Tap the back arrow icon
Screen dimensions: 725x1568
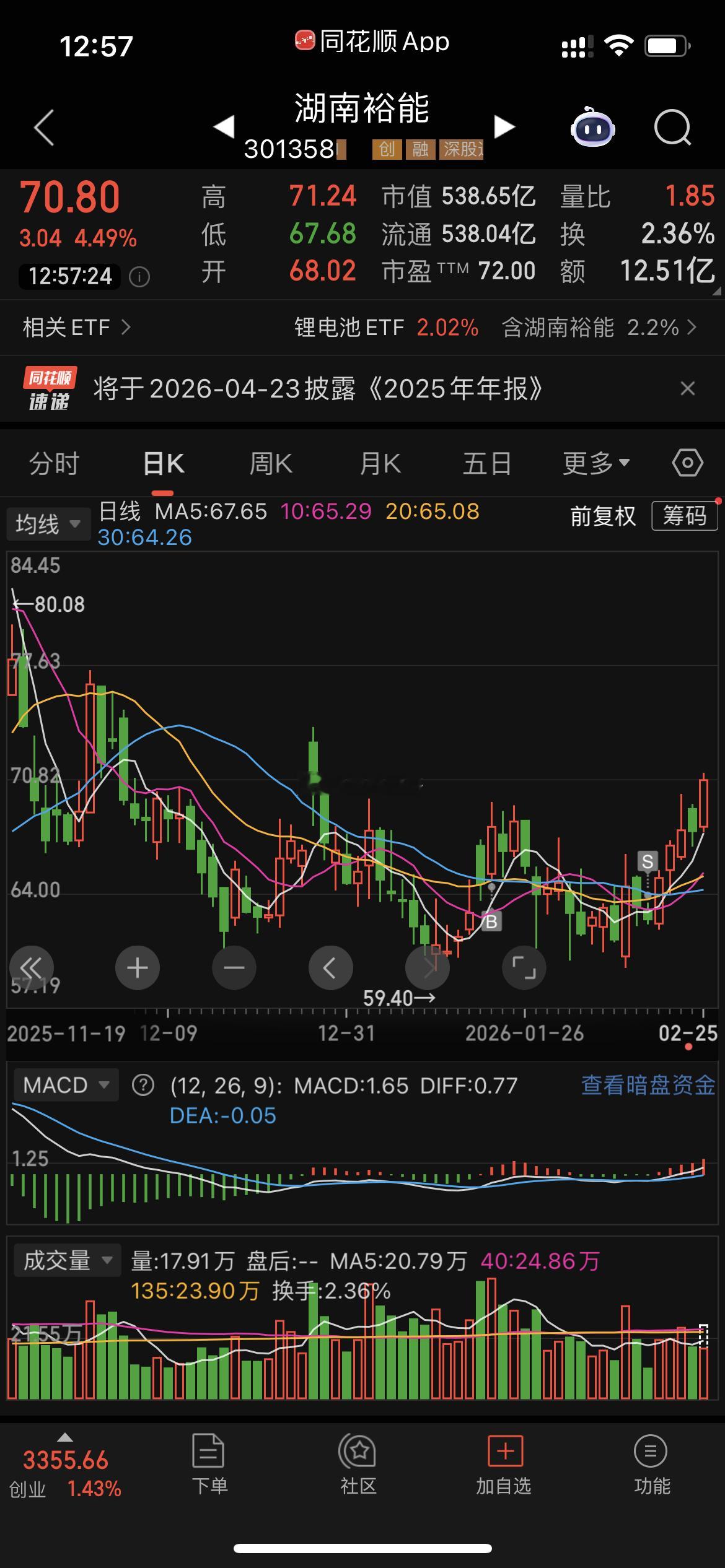pyautogui.click(x=44, y=128)
